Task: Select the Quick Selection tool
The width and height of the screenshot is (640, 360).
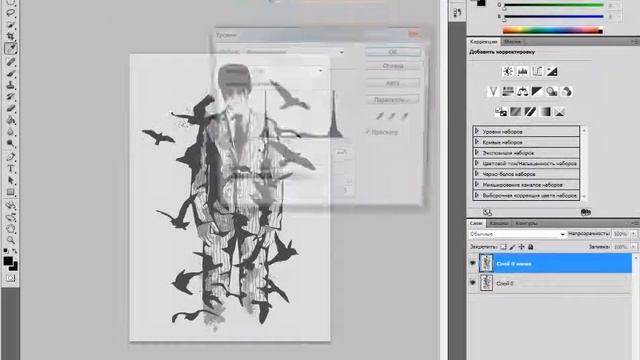Action: pyautogui.click(x=11, y=24)
